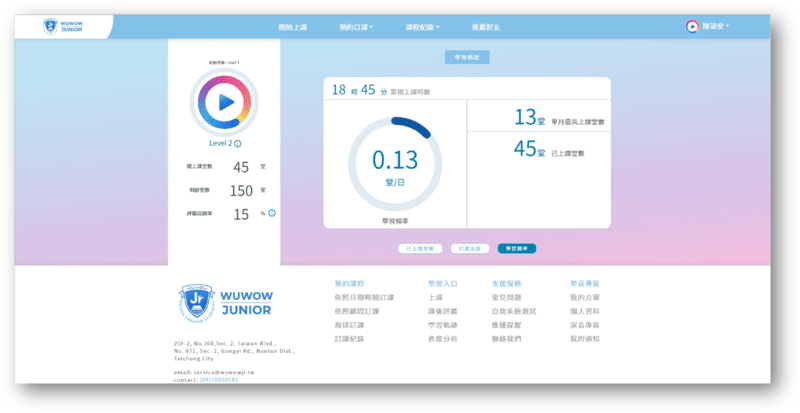Viewport: 800px width, 413px height.
Task: Click the user avatar icon in header
Action: (692, 26)
